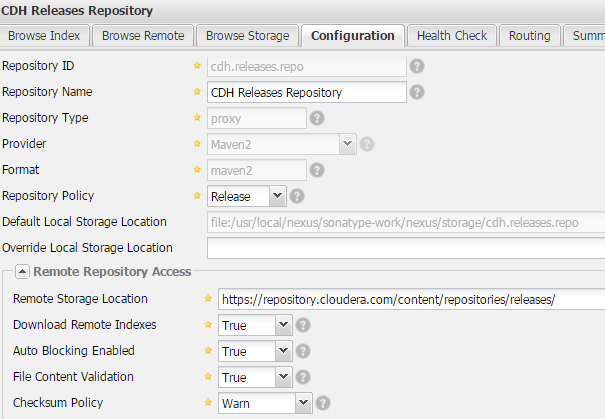605x419 pixels.
Task: Switch to the Browse Storage tab
Action: 247,36
